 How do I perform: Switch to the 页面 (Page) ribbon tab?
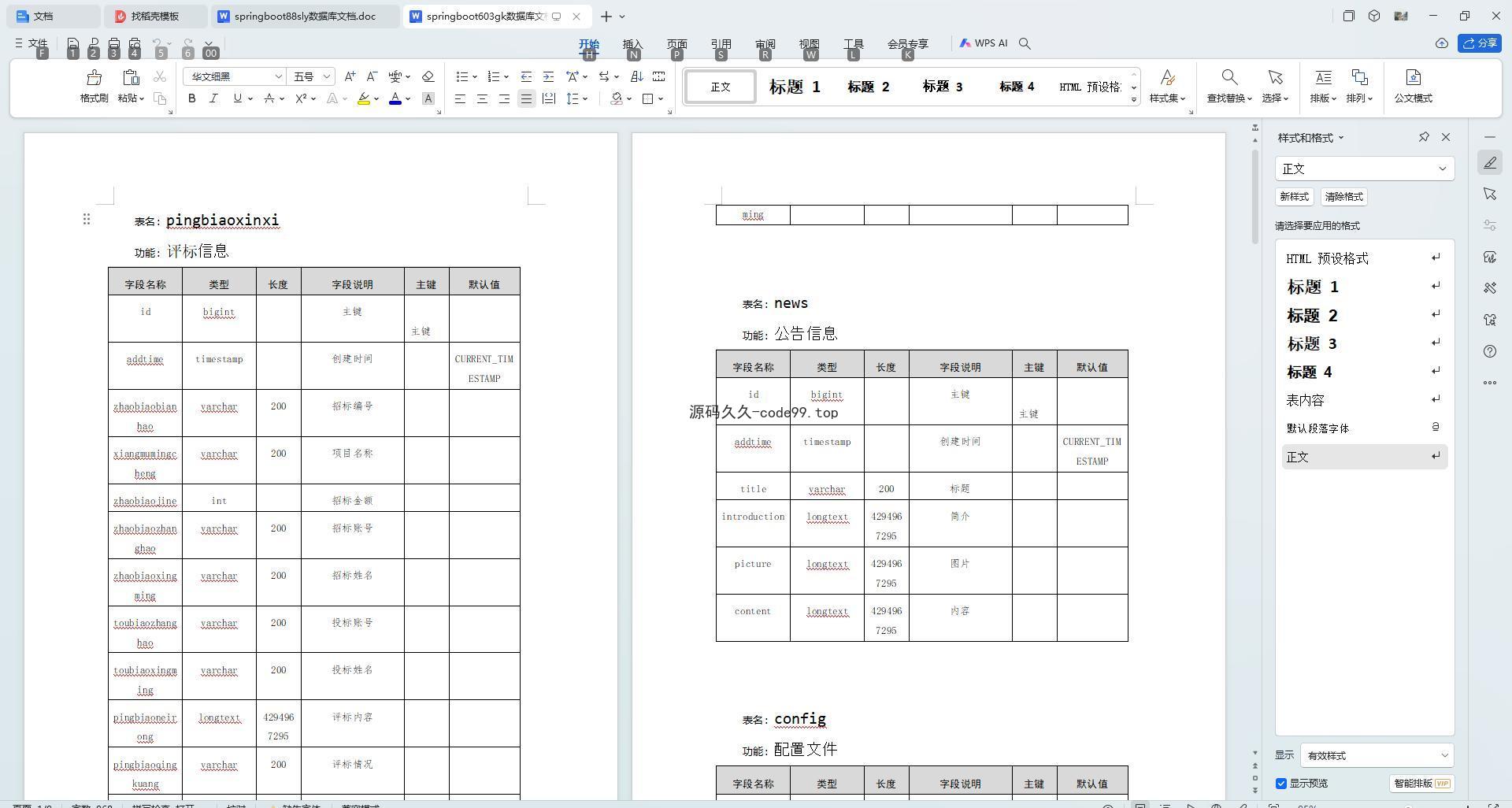(676, 44)
